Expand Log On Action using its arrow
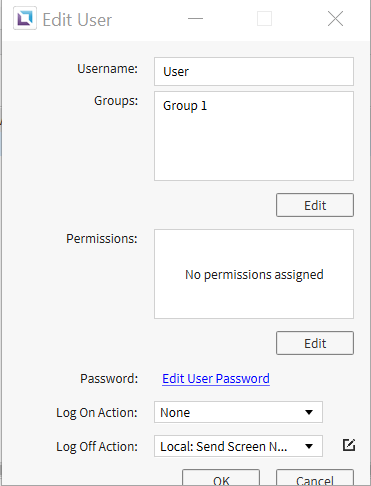The image size is (371, 486). click(x=309, y=412)
